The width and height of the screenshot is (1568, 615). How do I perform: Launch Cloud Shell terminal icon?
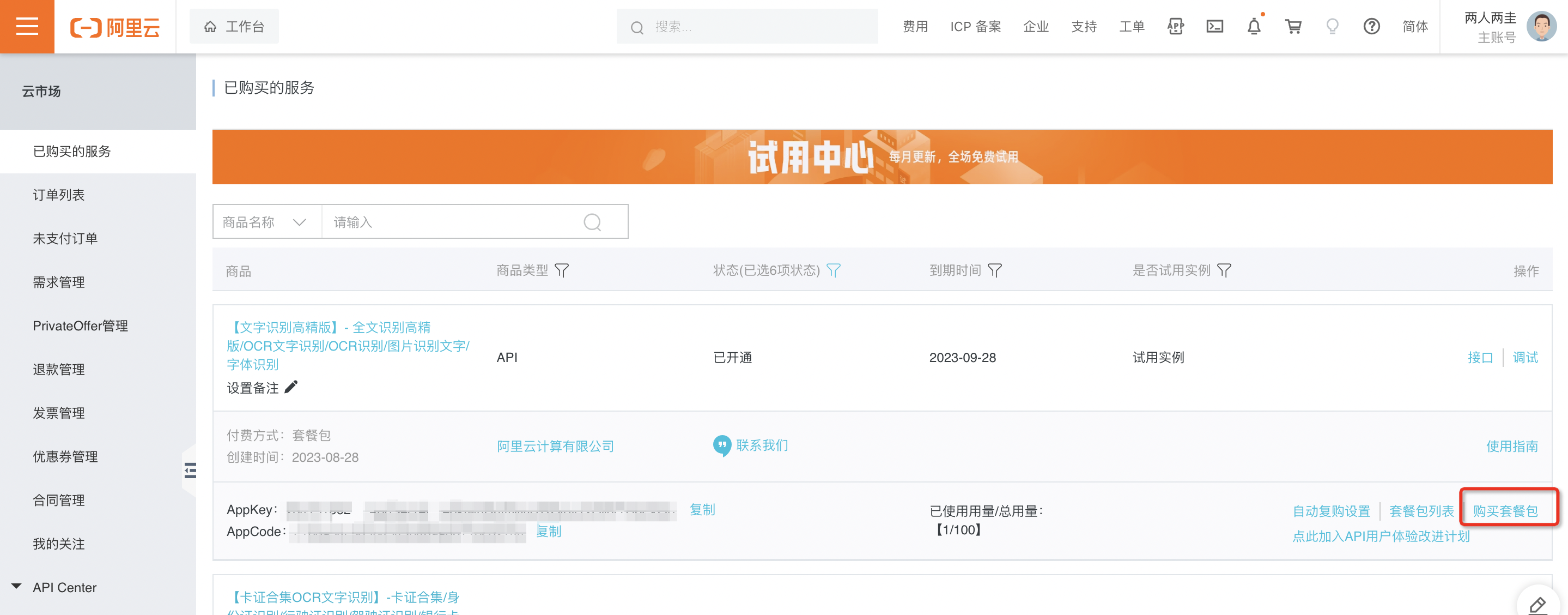(x=1214, y=27)
